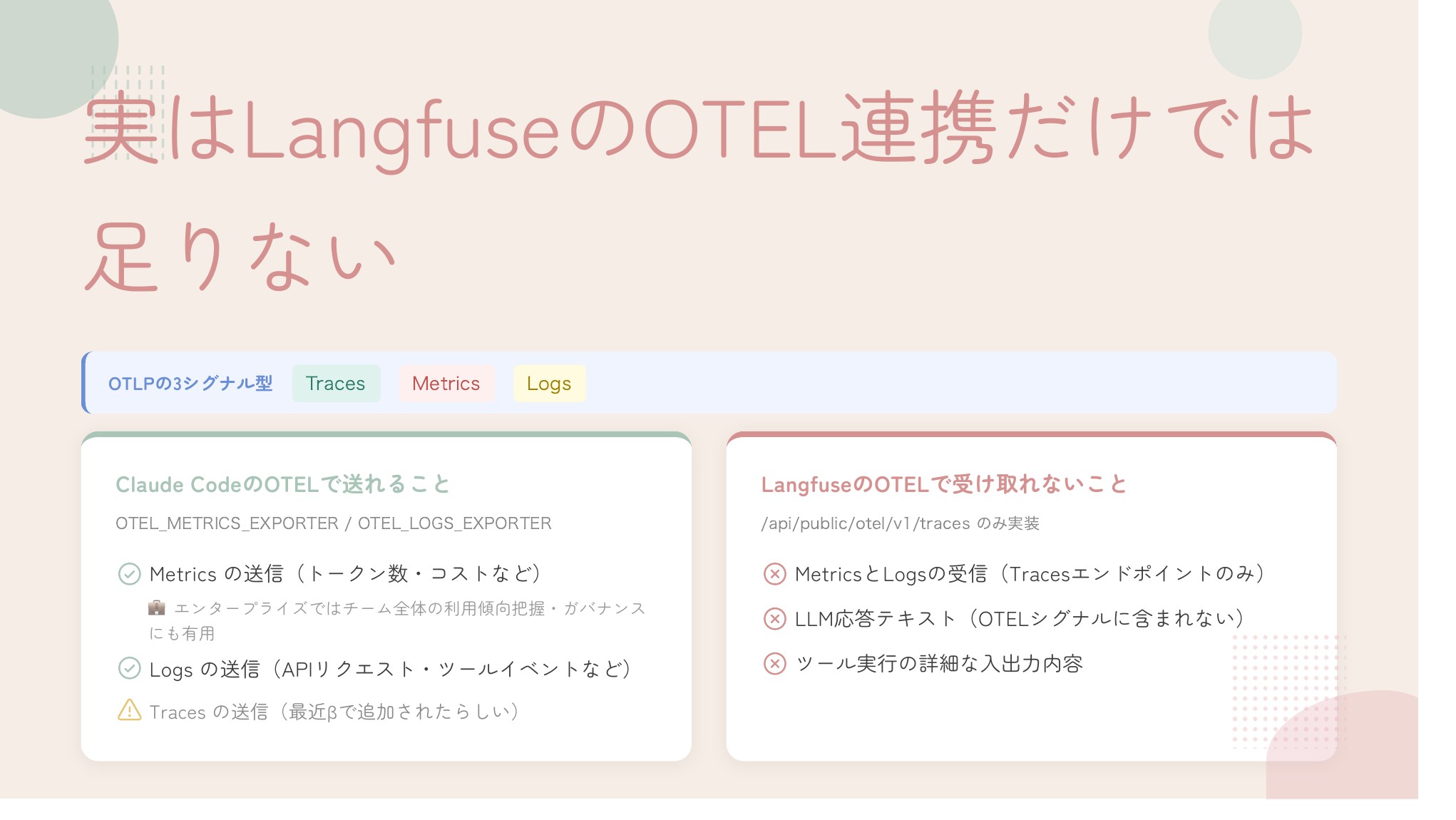Click the slide title 実はLangfuseのOTEL連携だけでは
Screen dimensions: 1456x820
pos(699,128)
